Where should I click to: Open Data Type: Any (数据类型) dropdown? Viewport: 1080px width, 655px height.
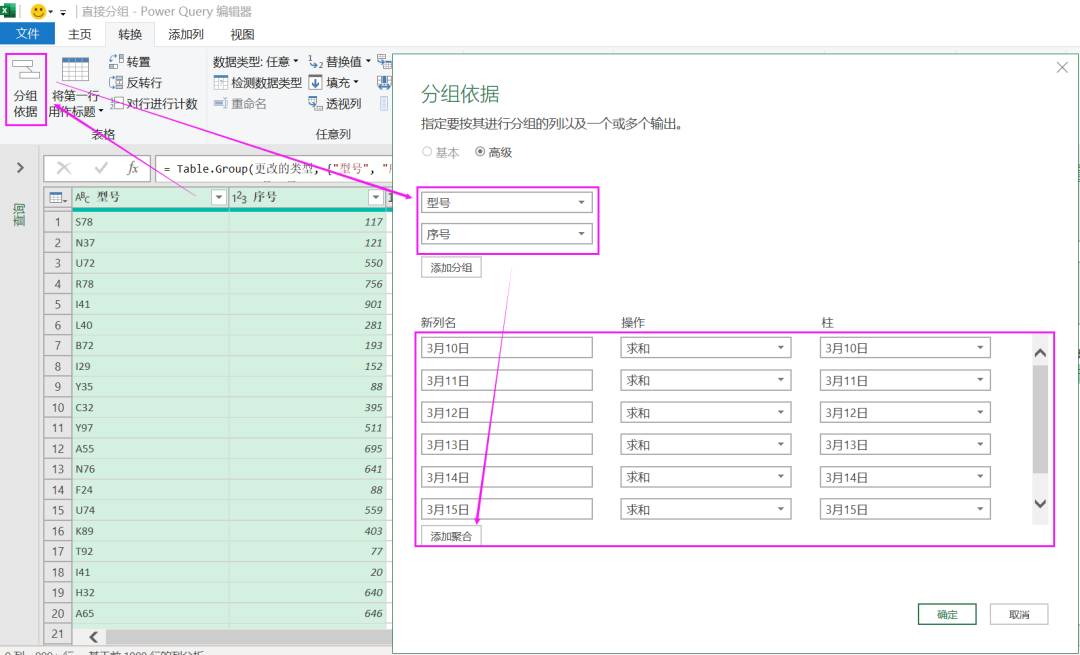[256, 62]
